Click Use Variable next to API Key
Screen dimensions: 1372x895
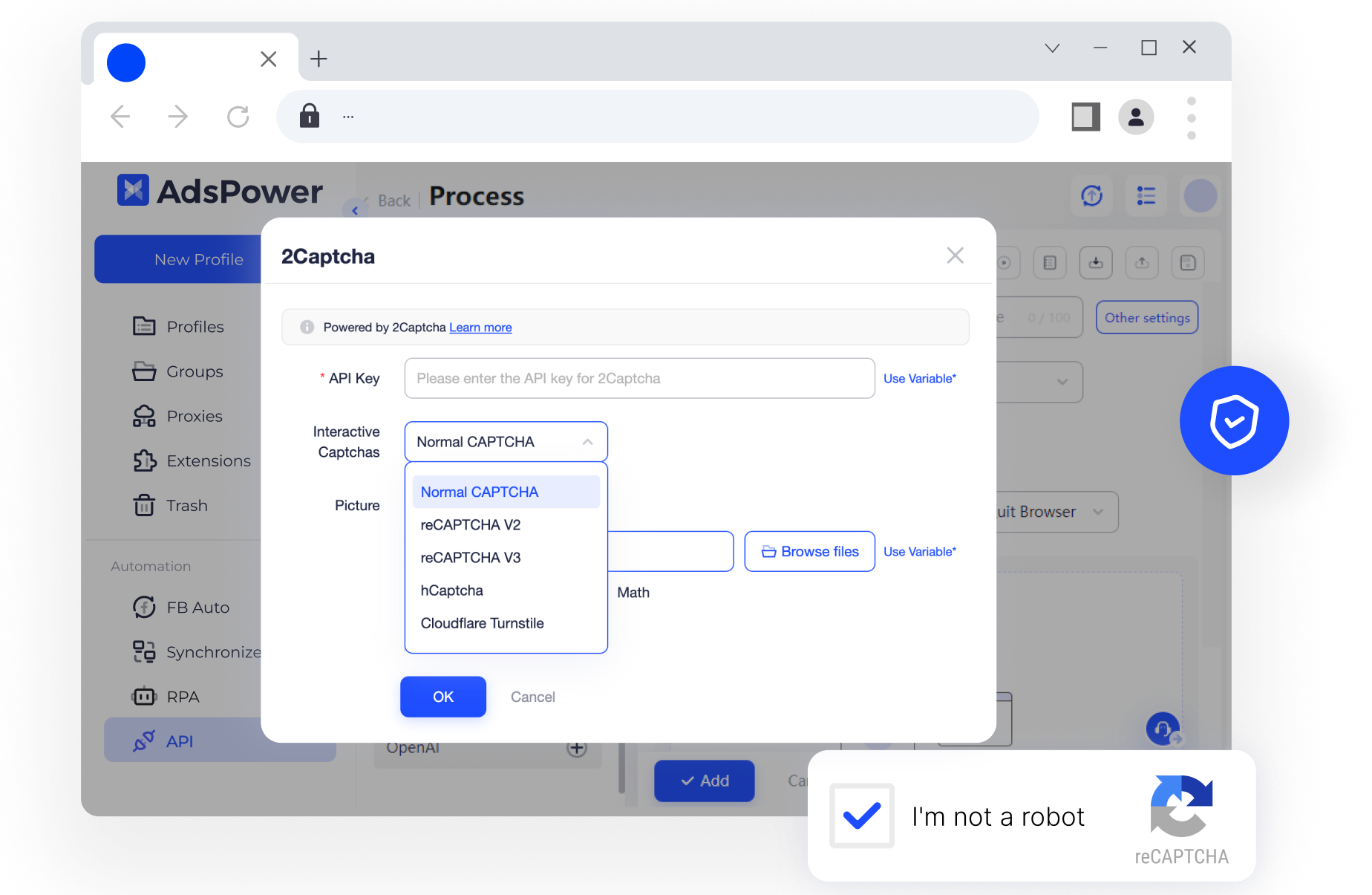tap(919, 378)
